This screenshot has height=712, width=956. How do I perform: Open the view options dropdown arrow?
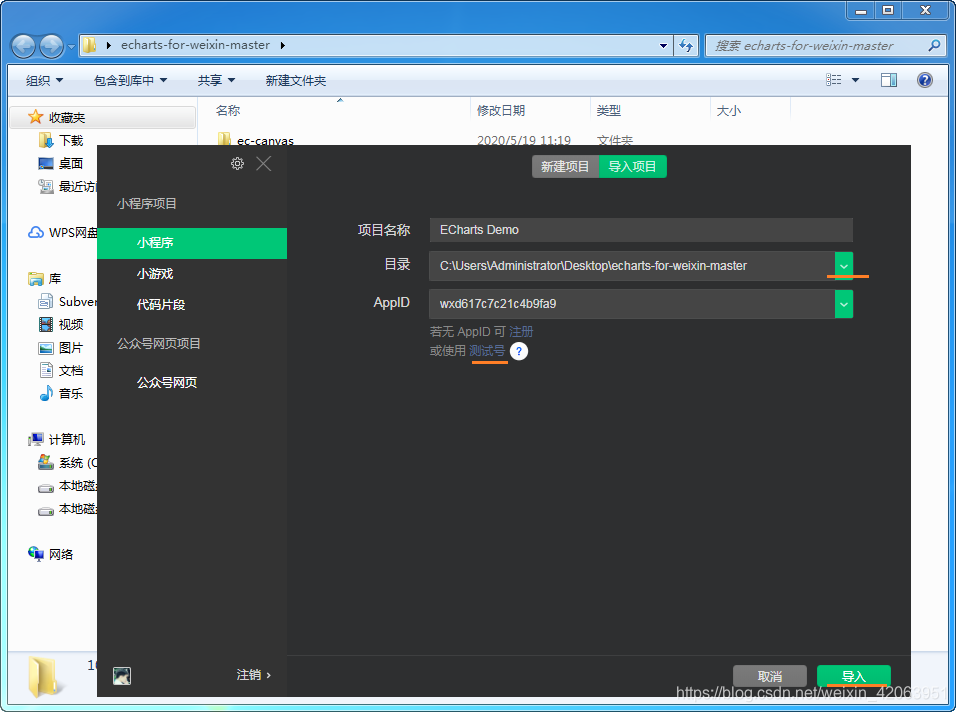click(x=855, y=80)
